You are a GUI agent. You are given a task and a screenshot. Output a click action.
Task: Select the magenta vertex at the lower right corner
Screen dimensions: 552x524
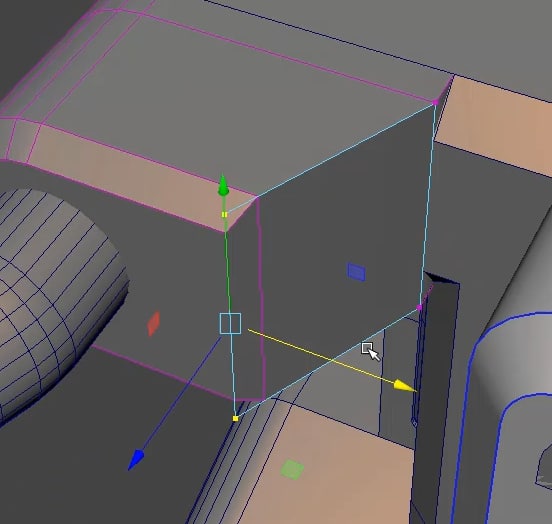(419, 307)
